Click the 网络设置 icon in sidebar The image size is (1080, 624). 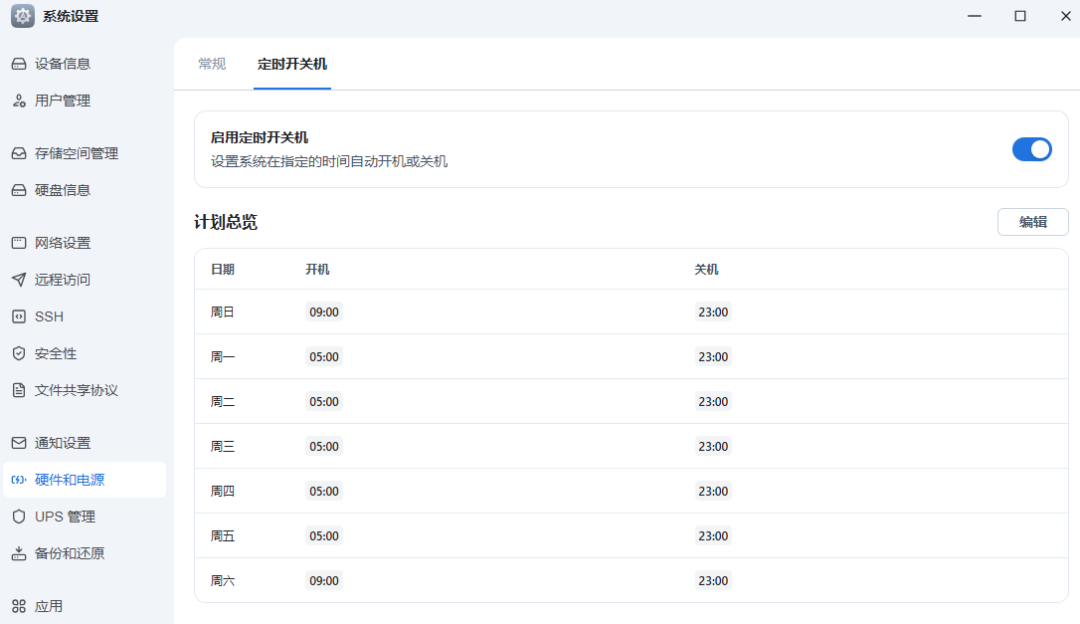click(18, 243)
